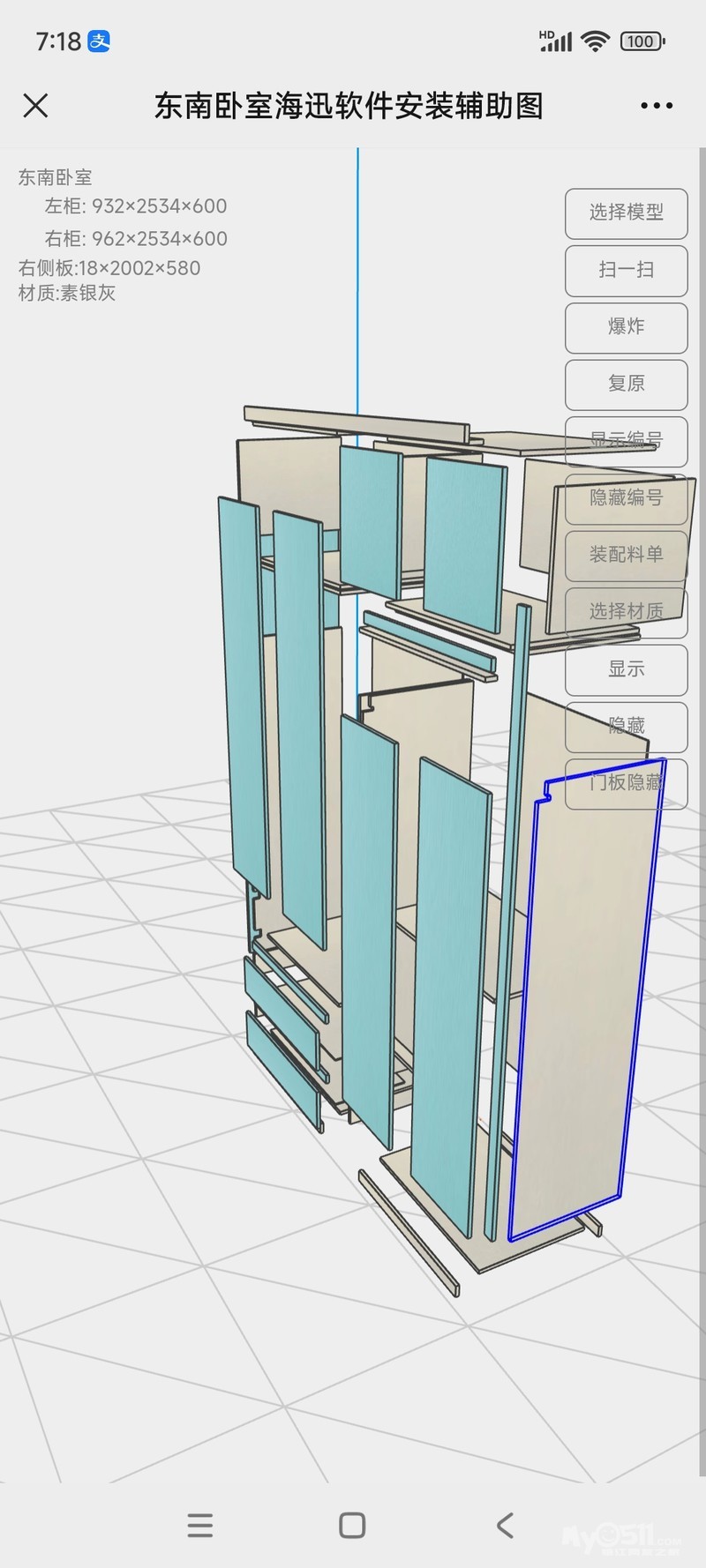
Task: Tap the 右柜 962×2534×600 dimension text
Action: click(x=136, y=238)
